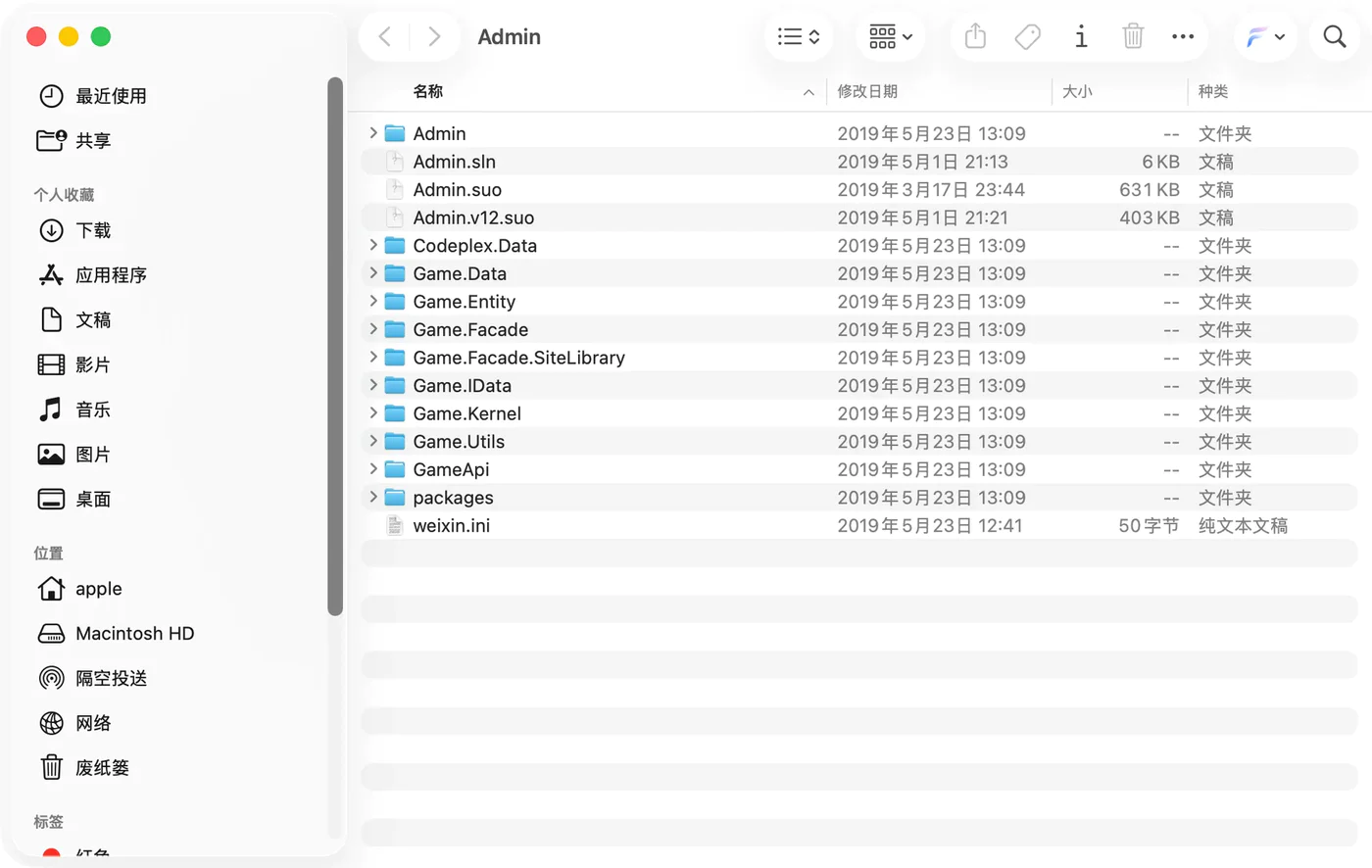Screen dimensions: 1372x868
Task: Select the Game.Kernel folder name
Action: click(466, 413)
